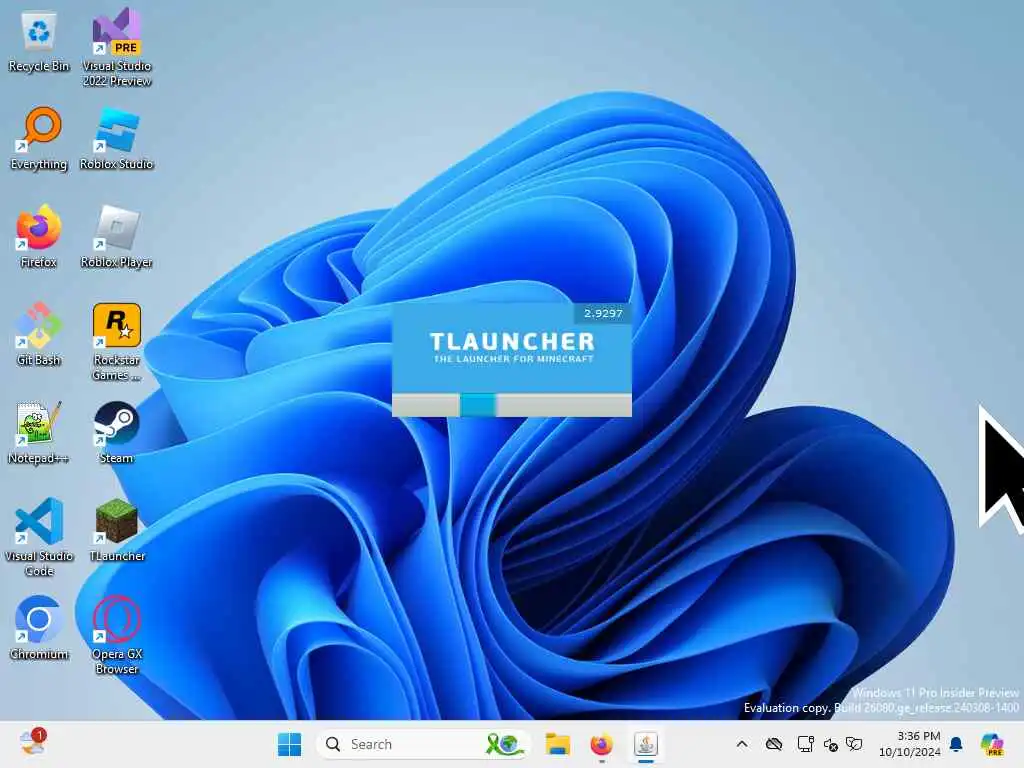The image size is (1024, 768).
Task: Select the Visual Studio Code shortcut
Action: click(x=39, y=537)
